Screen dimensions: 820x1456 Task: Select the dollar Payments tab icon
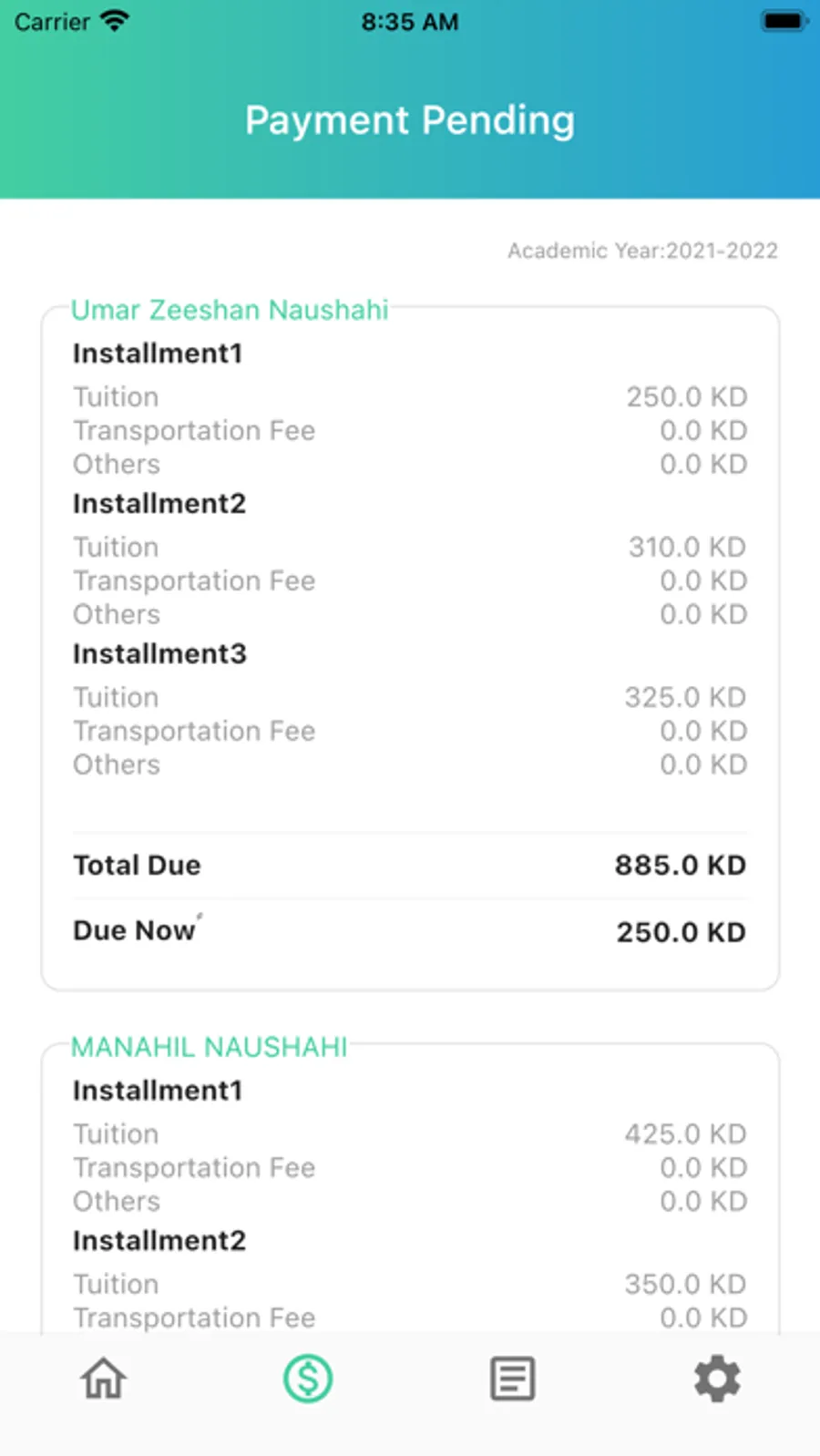(x=308, y=1379)
